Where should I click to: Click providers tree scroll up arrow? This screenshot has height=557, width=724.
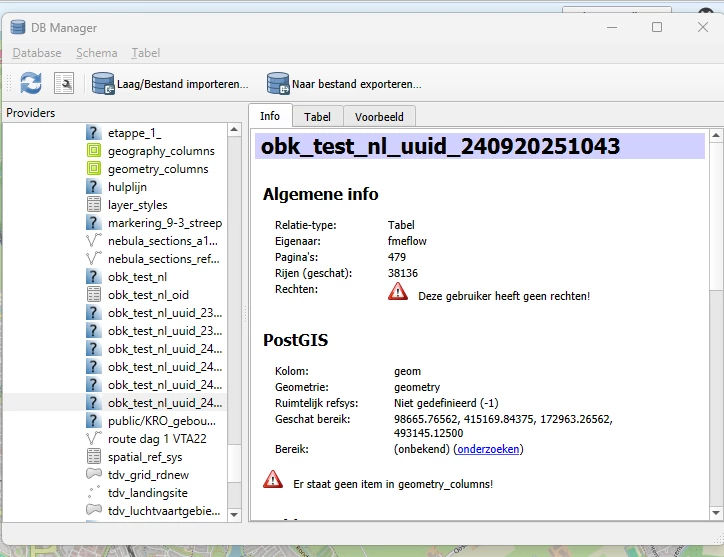[x=234, y=130]
